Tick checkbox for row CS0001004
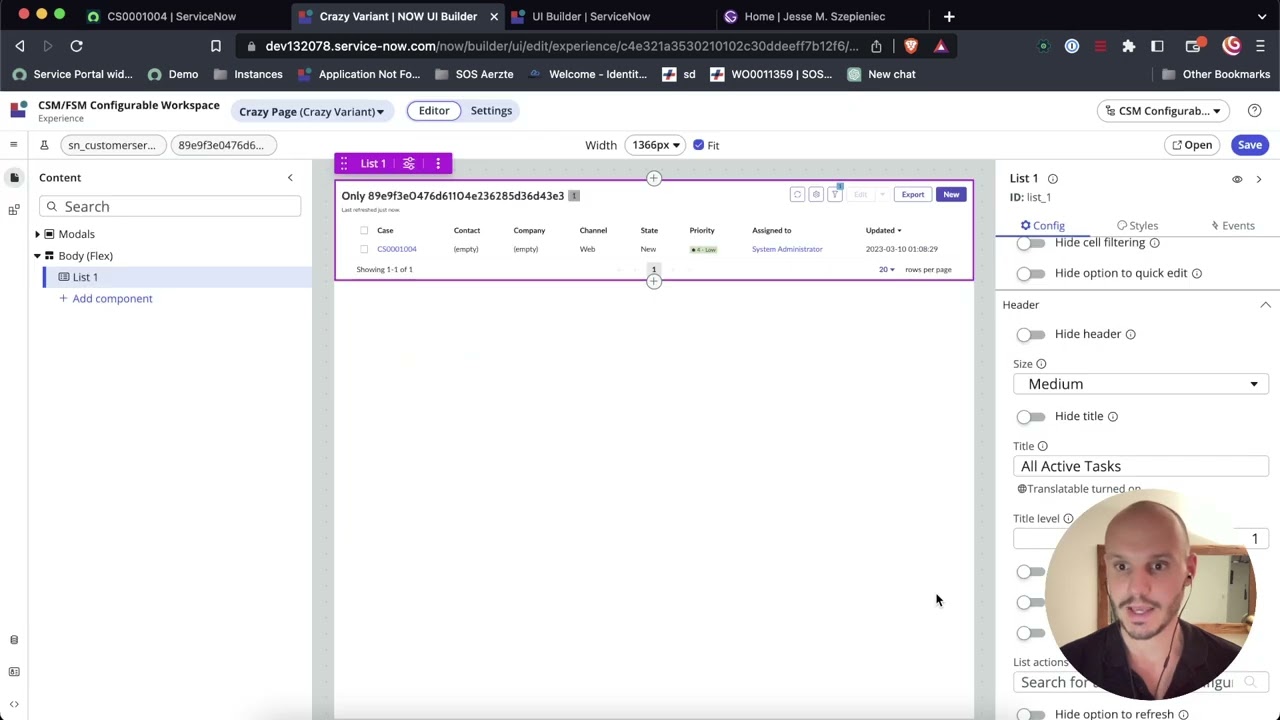Screen dimensions: 1280x720 coord(364,249)
